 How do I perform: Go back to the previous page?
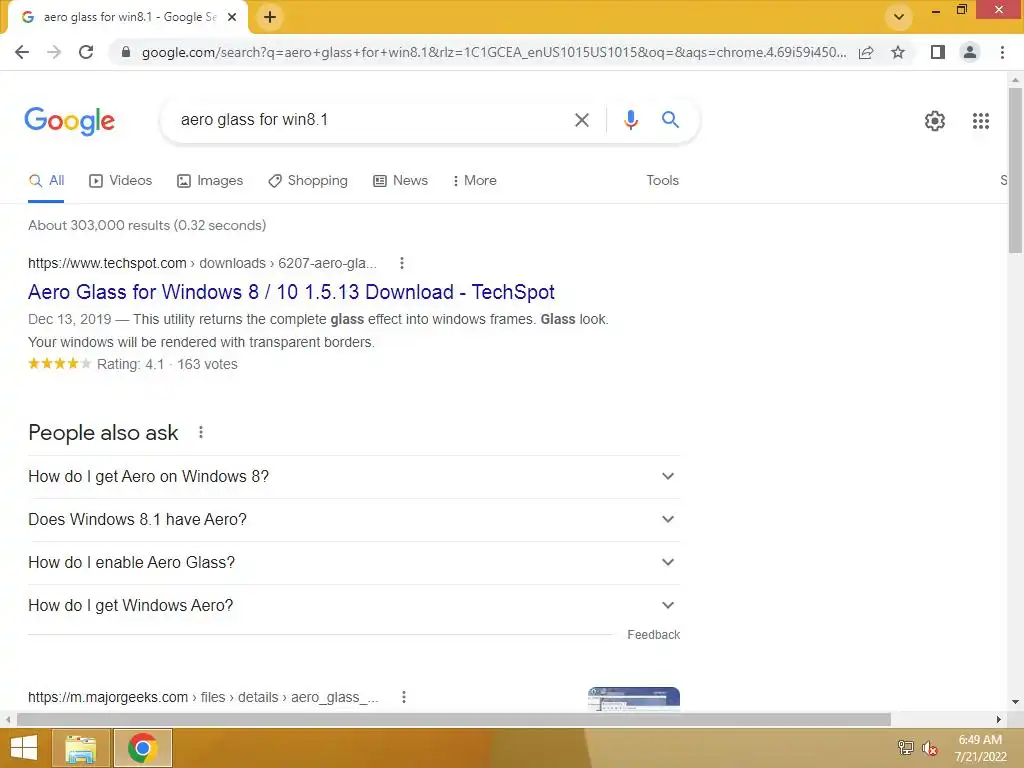point(22,52)
